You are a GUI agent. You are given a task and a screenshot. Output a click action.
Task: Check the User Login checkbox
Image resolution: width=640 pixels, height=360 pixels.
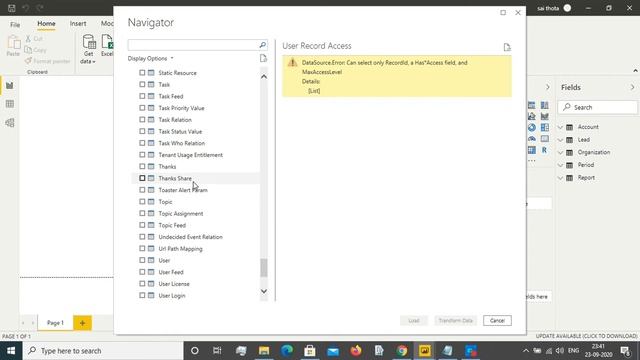click(142, 295)
